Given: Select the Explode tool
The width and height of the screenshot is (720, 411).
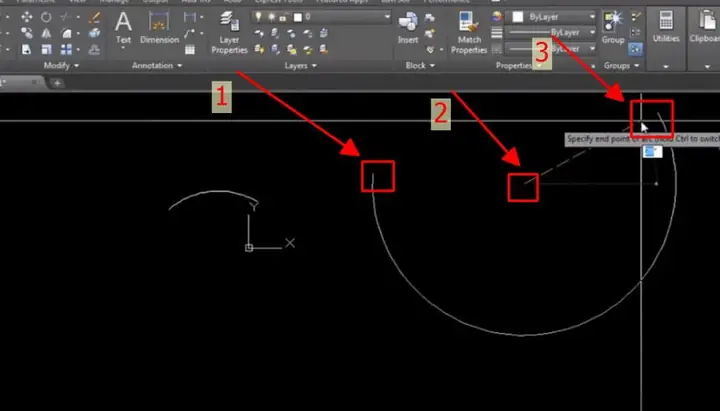Looking at the screenshot, I should [95, 33].
